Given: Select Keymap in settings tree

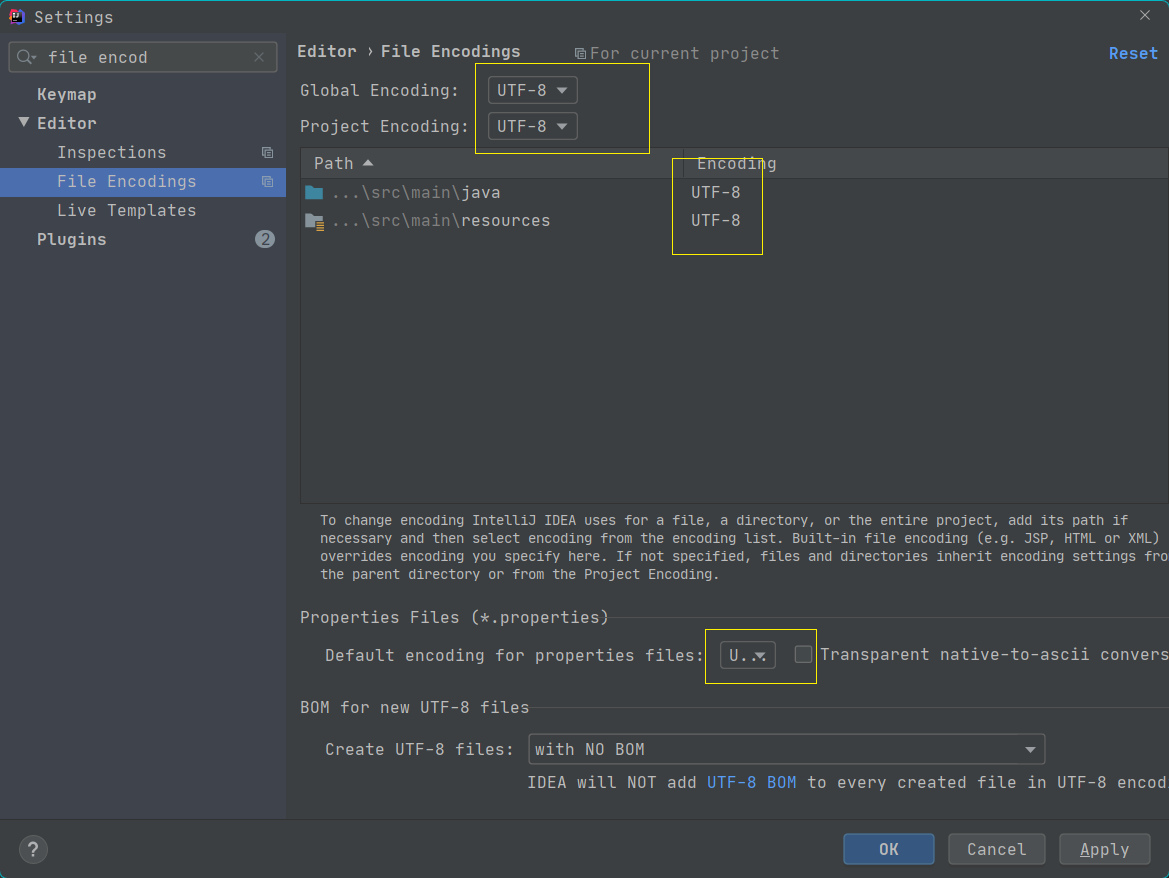Looking at the screenshot, I should tap(66, 95).
